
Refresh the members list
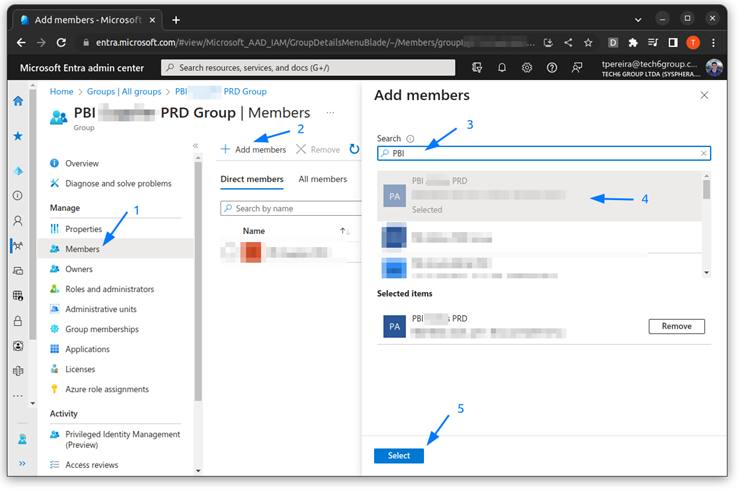[354, 149]
